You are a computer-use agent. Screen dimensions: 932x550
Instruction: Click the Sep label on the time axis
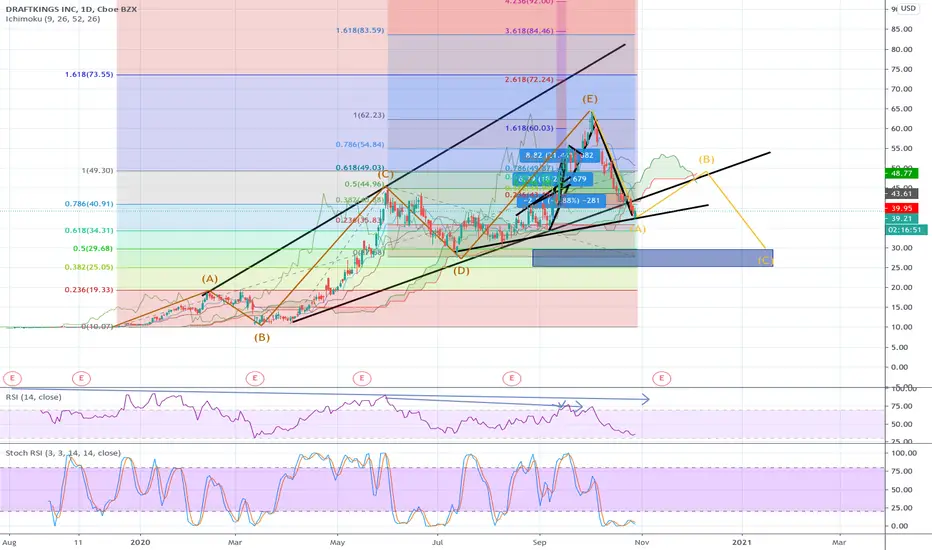pyautogui.click(x=539, y=542)
